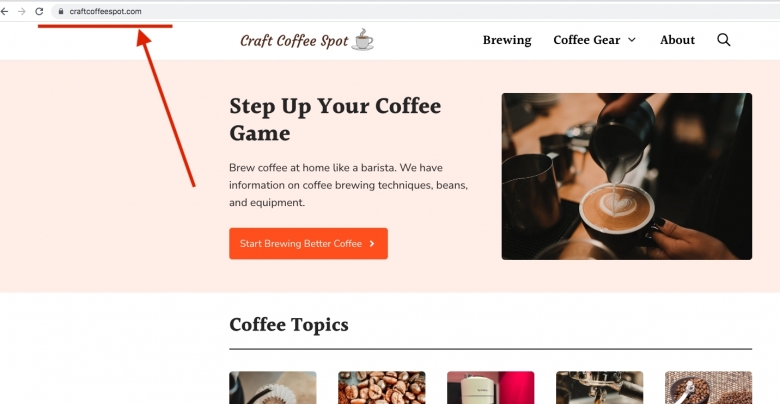This screenshot has height=404, width=780.
Task: Click the browser forward arrow
Action: click(21, 11)
